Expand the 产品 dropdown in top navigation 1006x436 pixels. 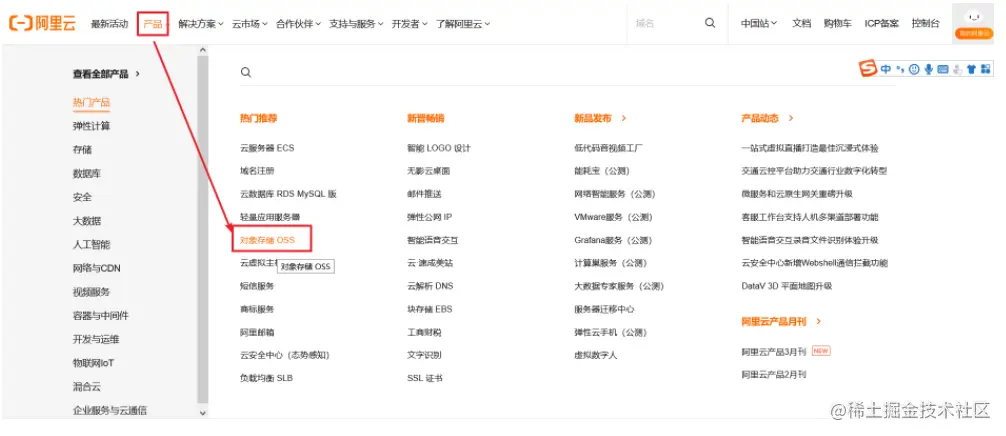153,24
